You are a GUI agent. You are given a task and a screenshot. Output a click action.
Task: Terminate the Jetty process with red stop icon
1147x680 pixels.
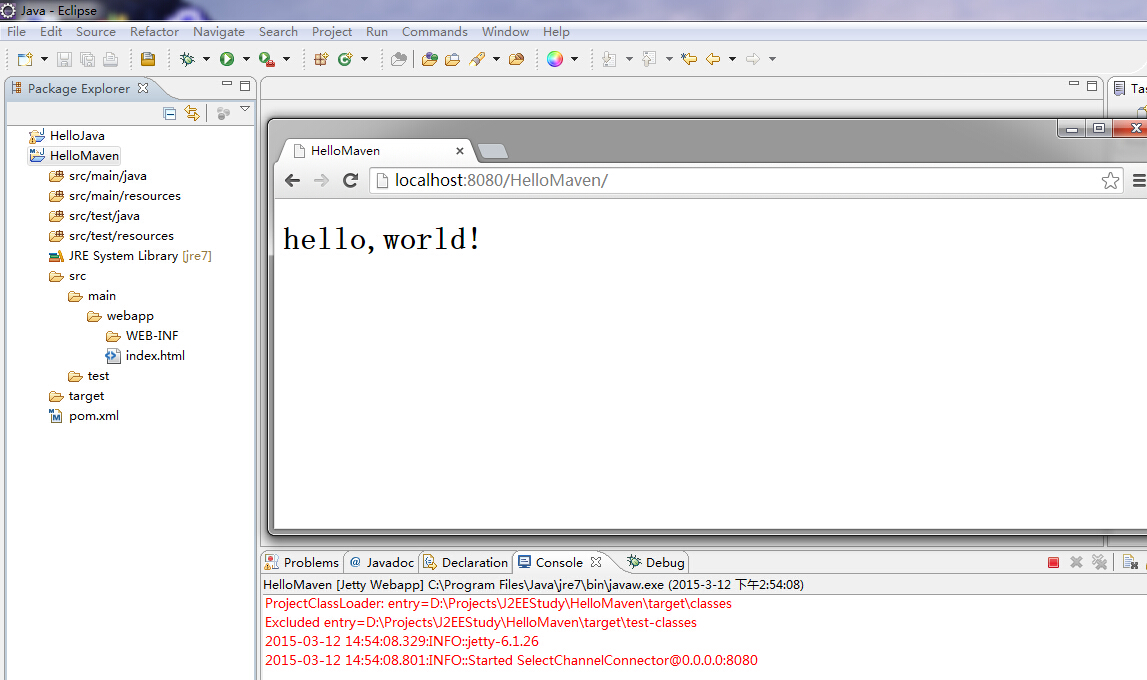(x=1053, y=562)
